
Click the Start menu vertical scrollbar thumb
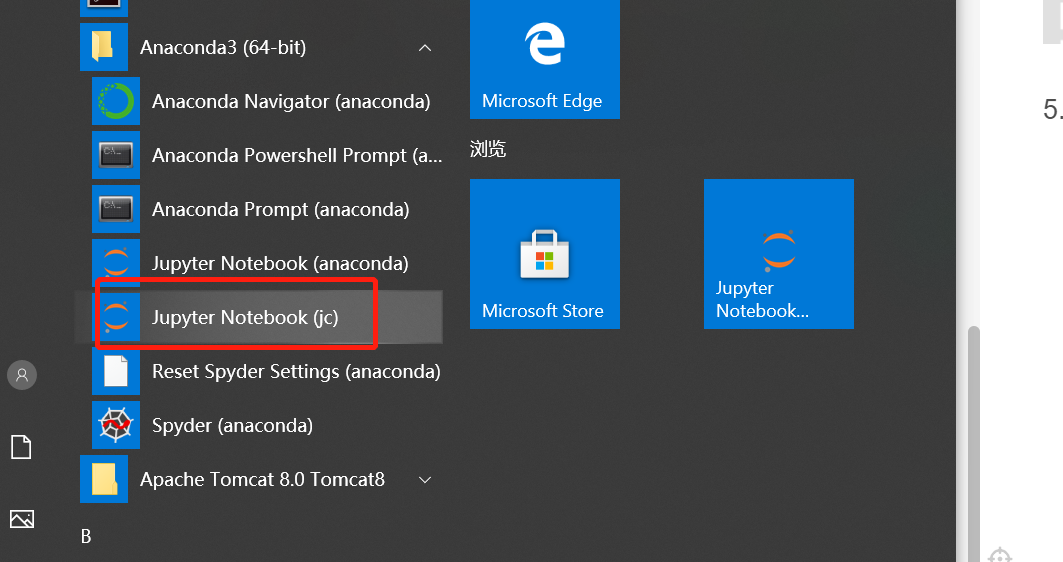[974, 443]
